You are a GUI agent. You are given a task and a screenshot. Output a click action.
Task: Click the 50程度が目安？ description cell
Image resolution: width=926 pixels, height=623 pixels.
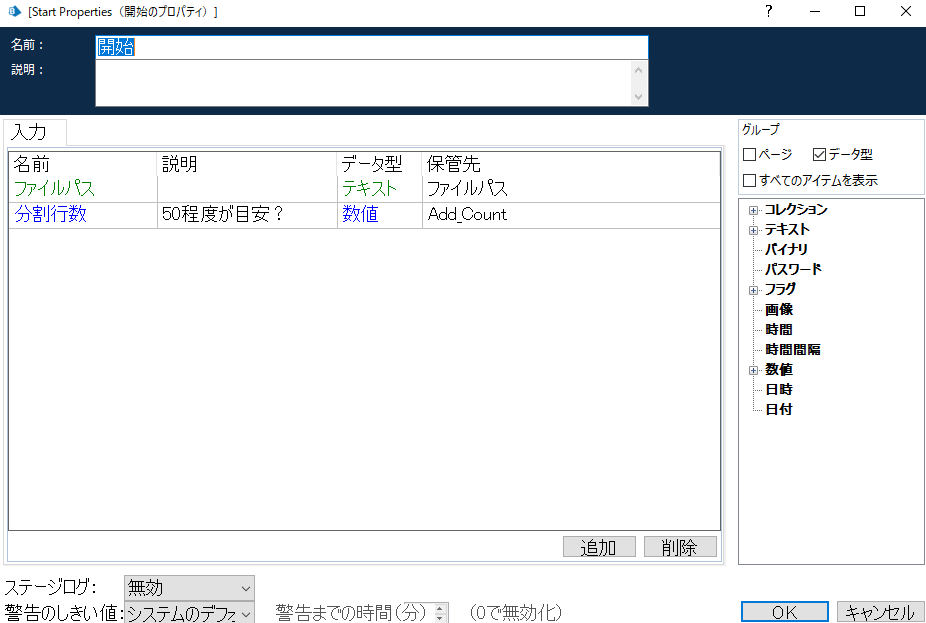[x=247, y=214]
